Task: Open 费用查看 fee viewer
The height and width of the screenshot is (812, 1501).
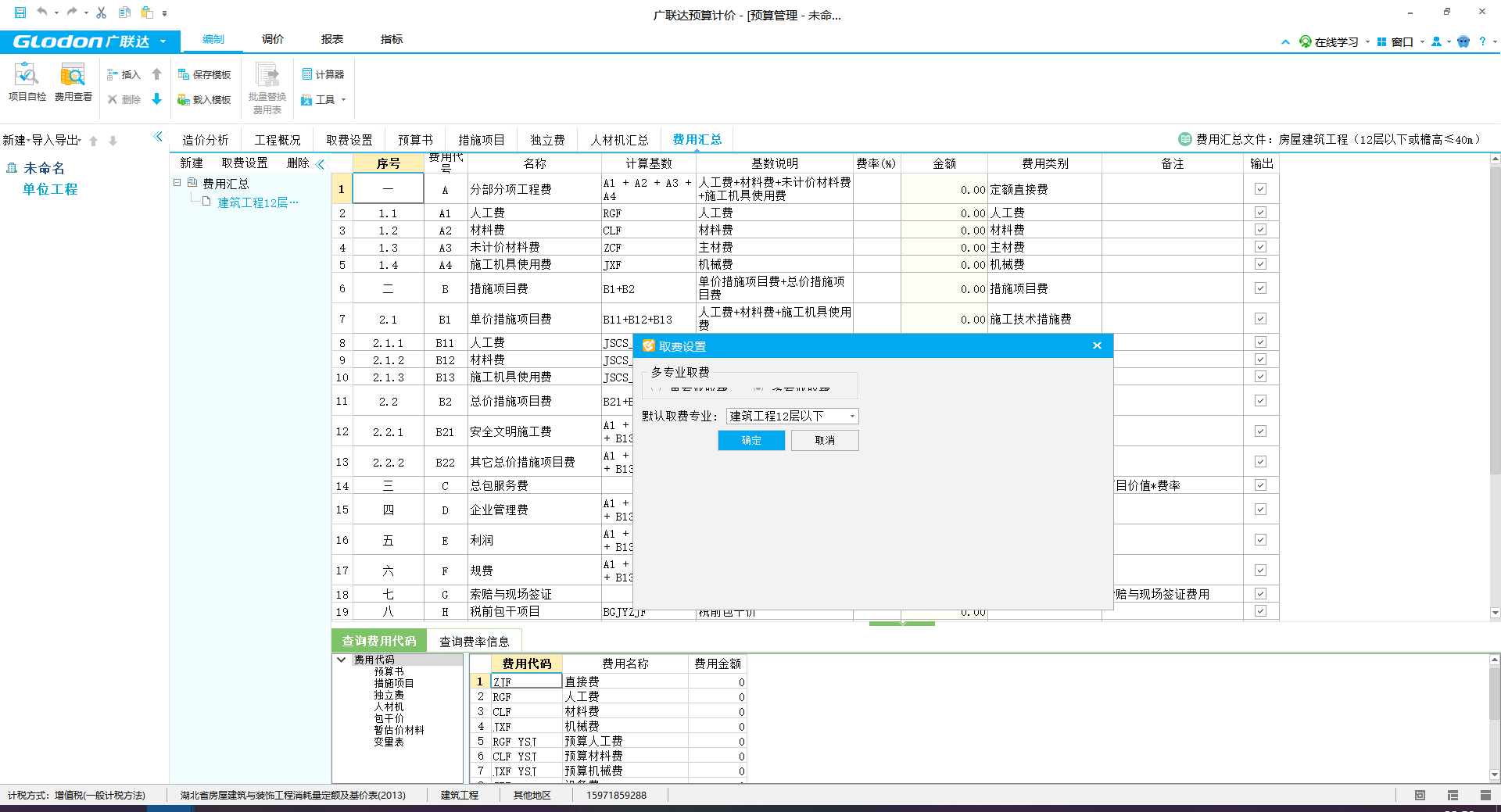Action: (73, 83)
